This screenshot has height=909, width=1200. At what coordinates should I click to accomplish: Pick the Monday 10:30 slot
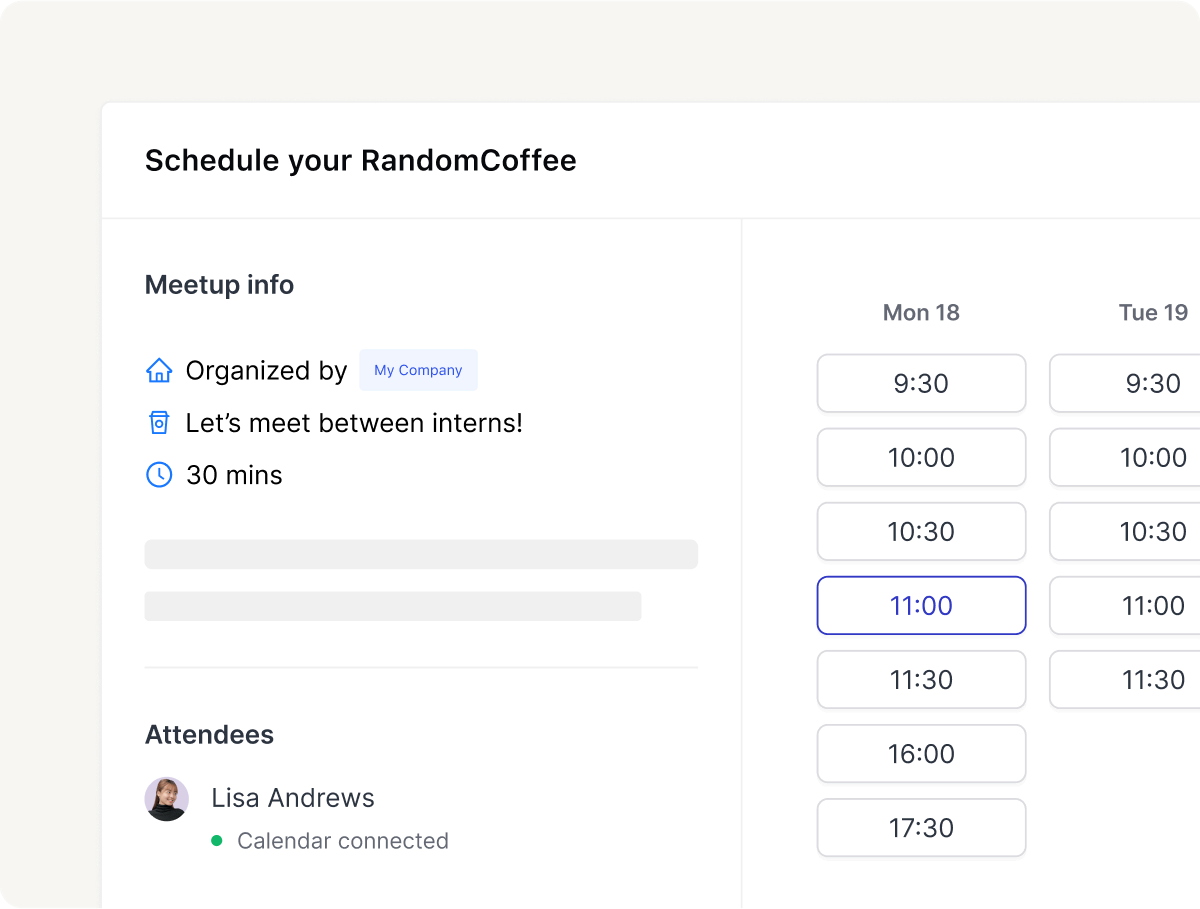tap(921, 531)
